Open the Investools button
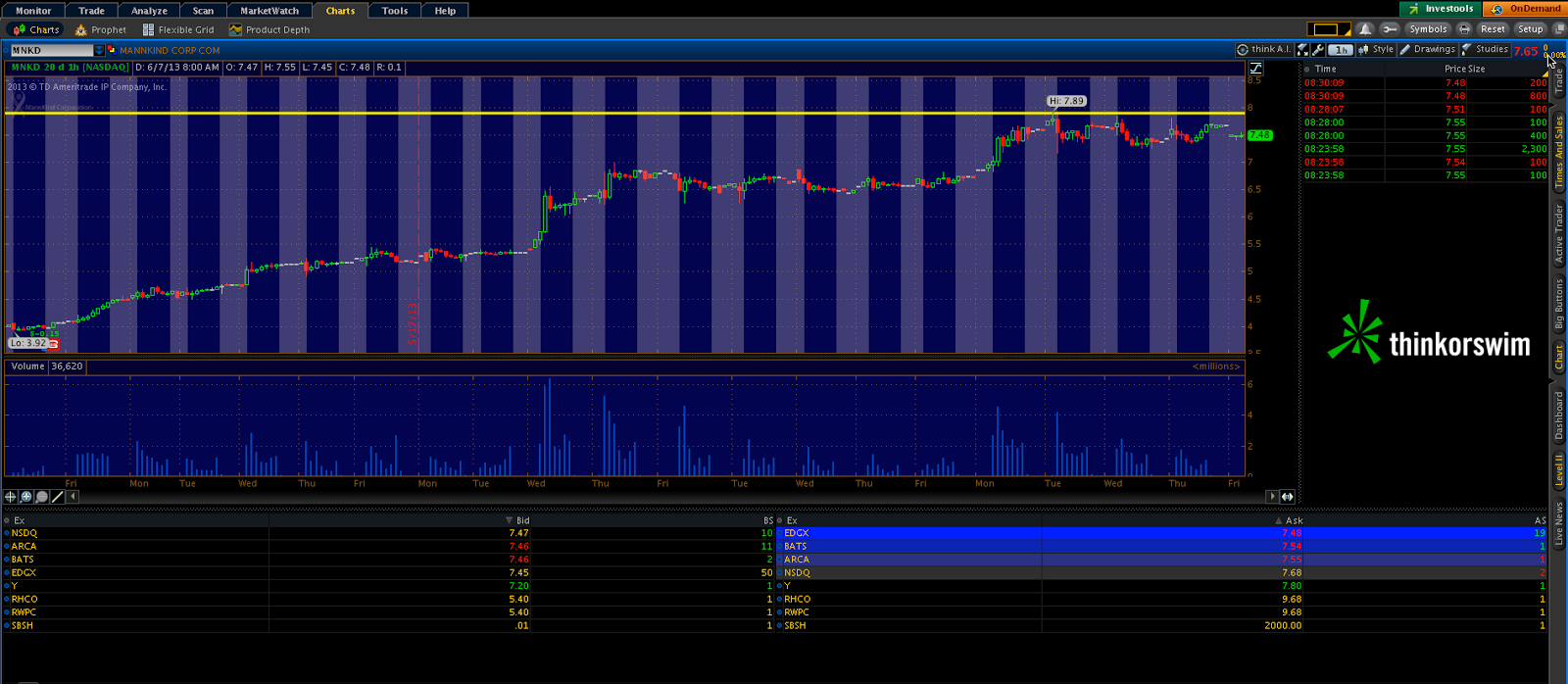Image resolution: width=1568 pixels, height=684 pixels. click(1441, 9)
